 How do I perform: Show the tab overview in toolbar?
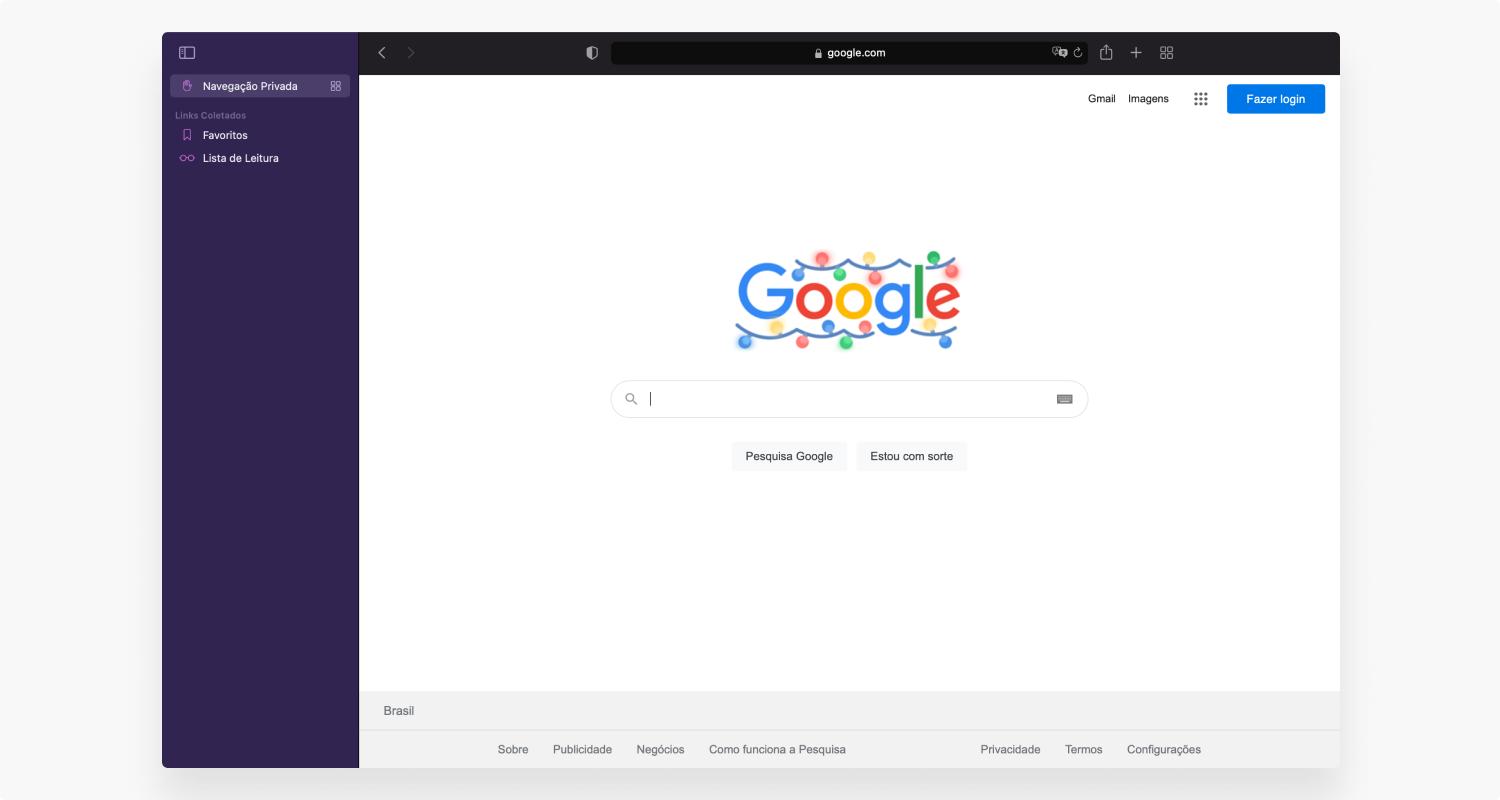(x=1167, y=53)
